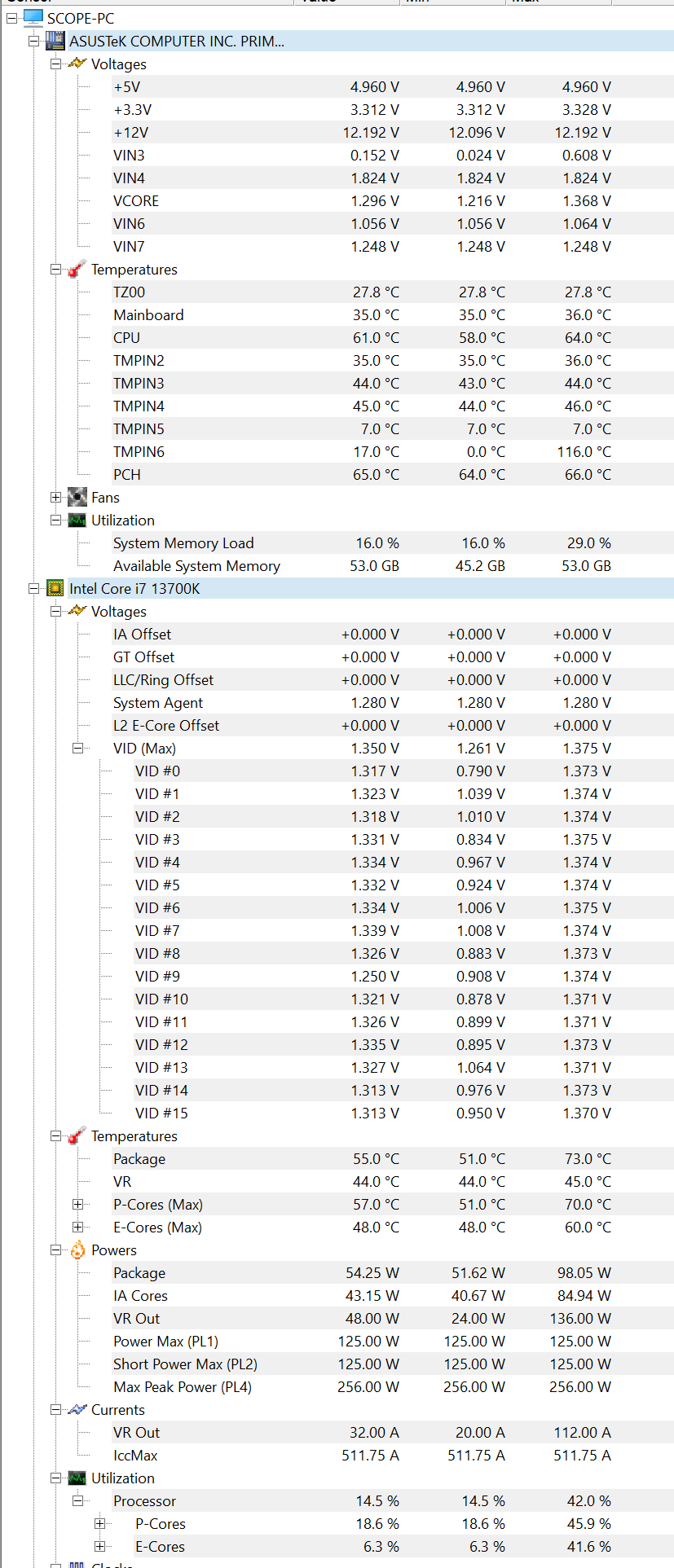Click the SCOPE-PC computer monitor icon
This screenshot has height=1568, width=674.
(33, 17)
